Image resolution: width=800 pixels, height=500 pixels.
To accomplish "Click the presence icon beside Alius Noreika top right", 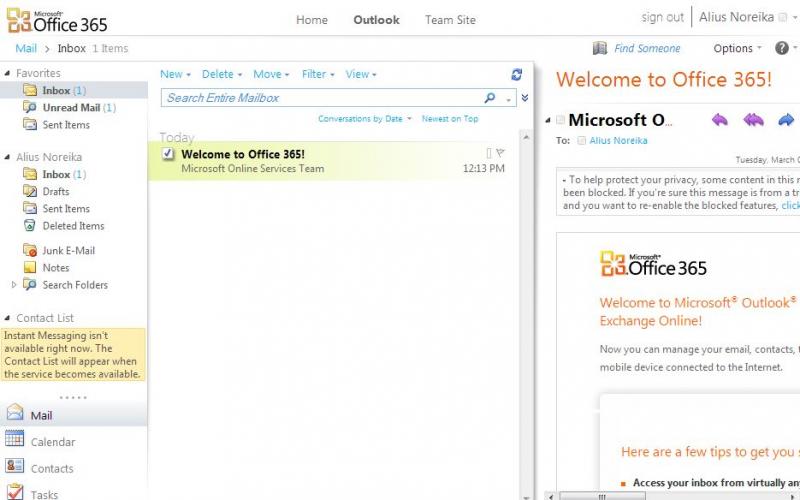I will point(783,18).
